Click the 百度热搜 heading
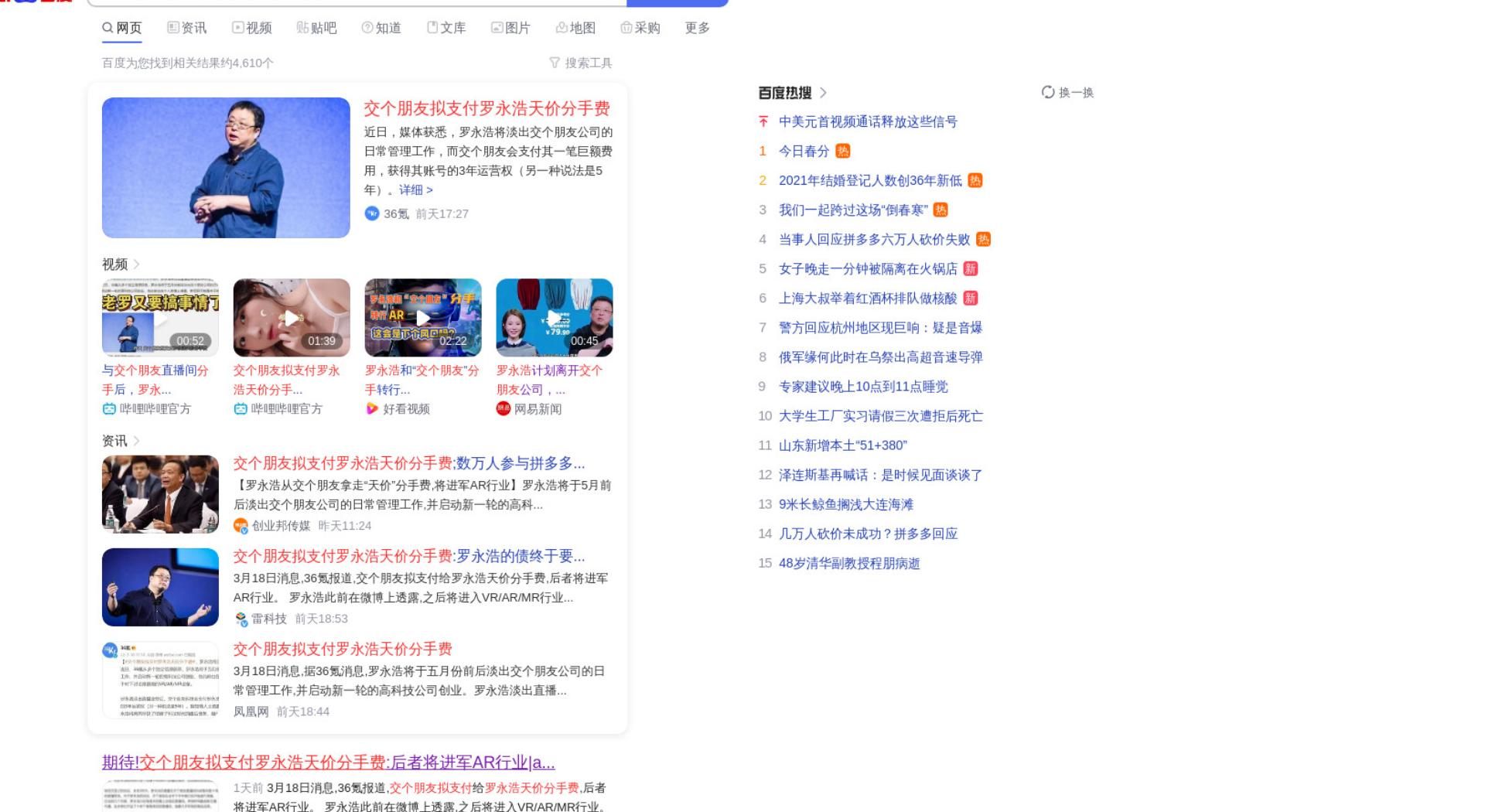 pos(784,93)
